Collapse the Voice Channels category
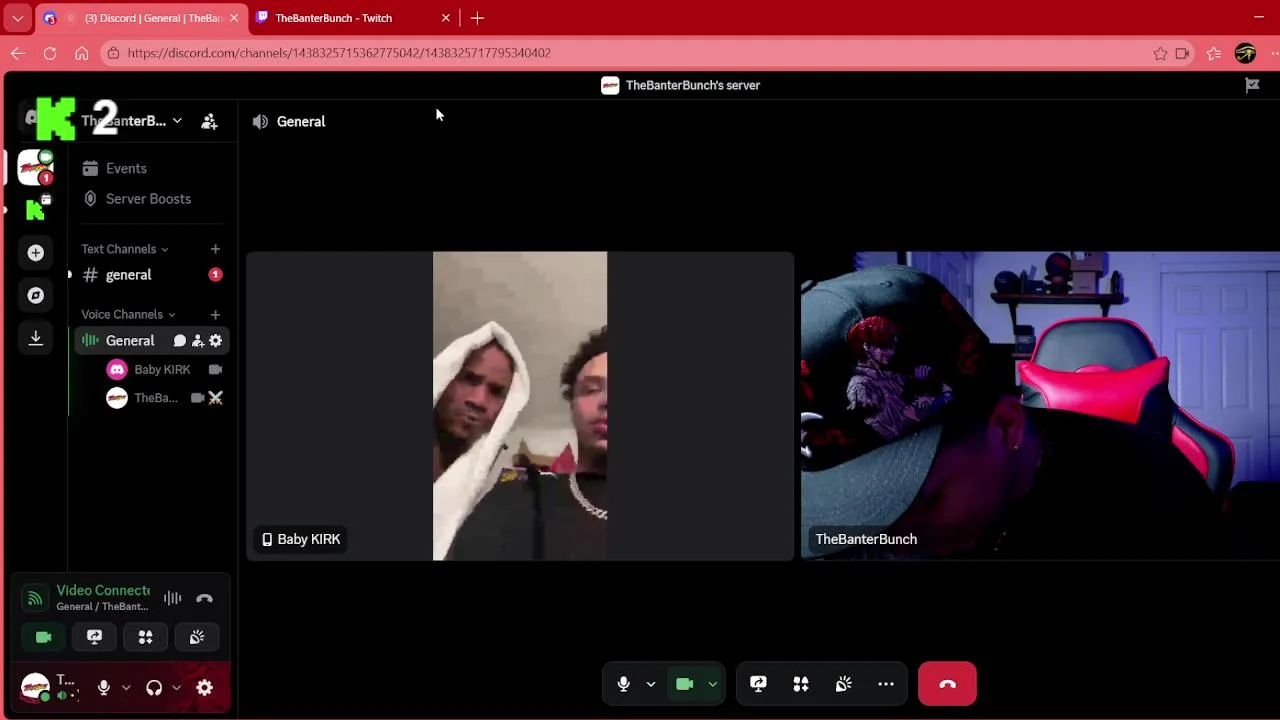The width and height of the screenshot is (1280, 720). pyautogui.click(x=128, y=315)
